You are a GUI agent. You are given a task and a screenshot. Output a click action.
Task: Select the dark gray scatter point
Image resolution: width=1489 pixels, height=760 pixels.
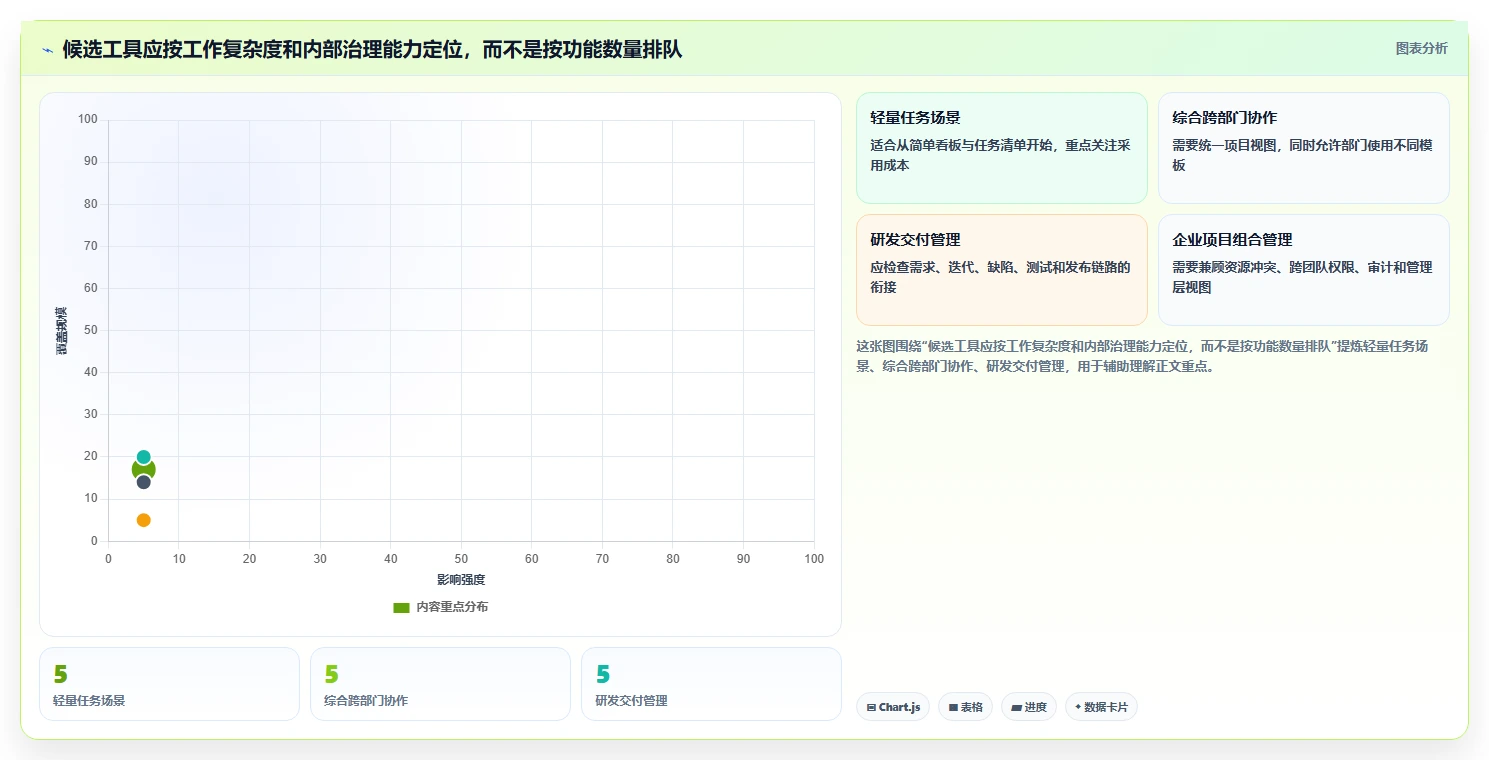pyautogui.click(x=143, y=482)
